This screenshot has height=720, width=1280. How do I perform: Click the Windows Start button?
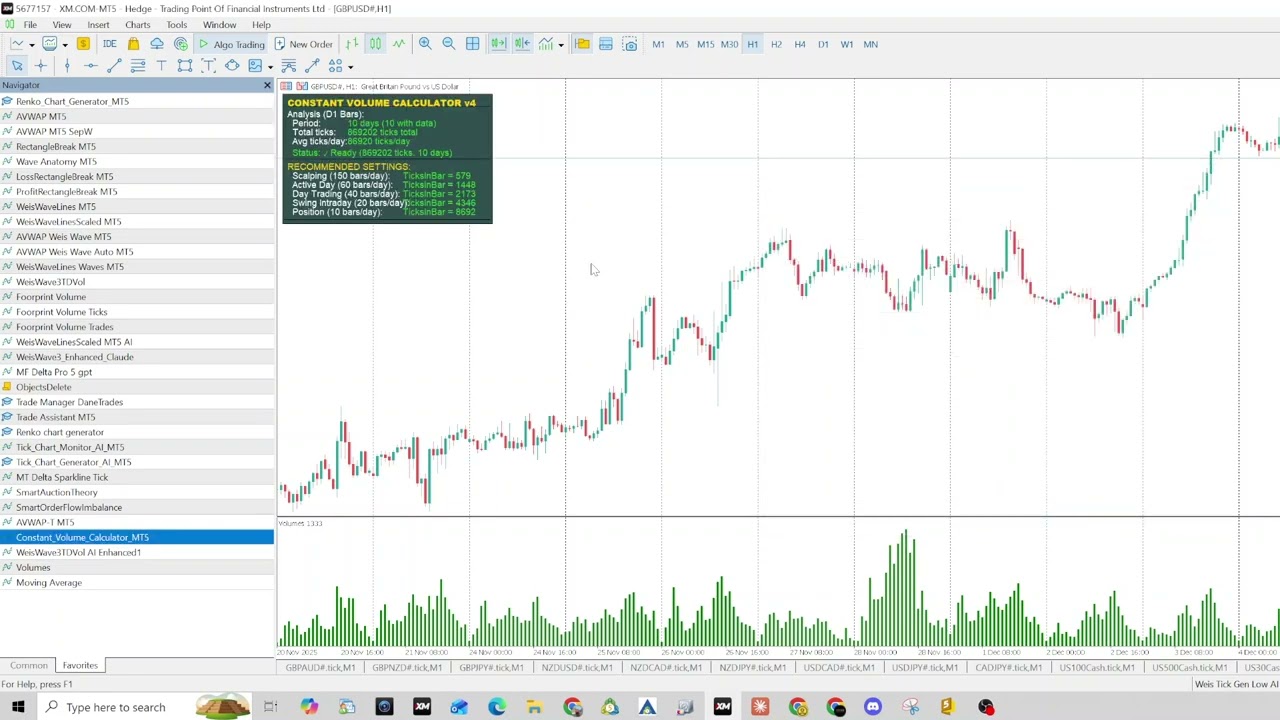click(x=18, y=707)
